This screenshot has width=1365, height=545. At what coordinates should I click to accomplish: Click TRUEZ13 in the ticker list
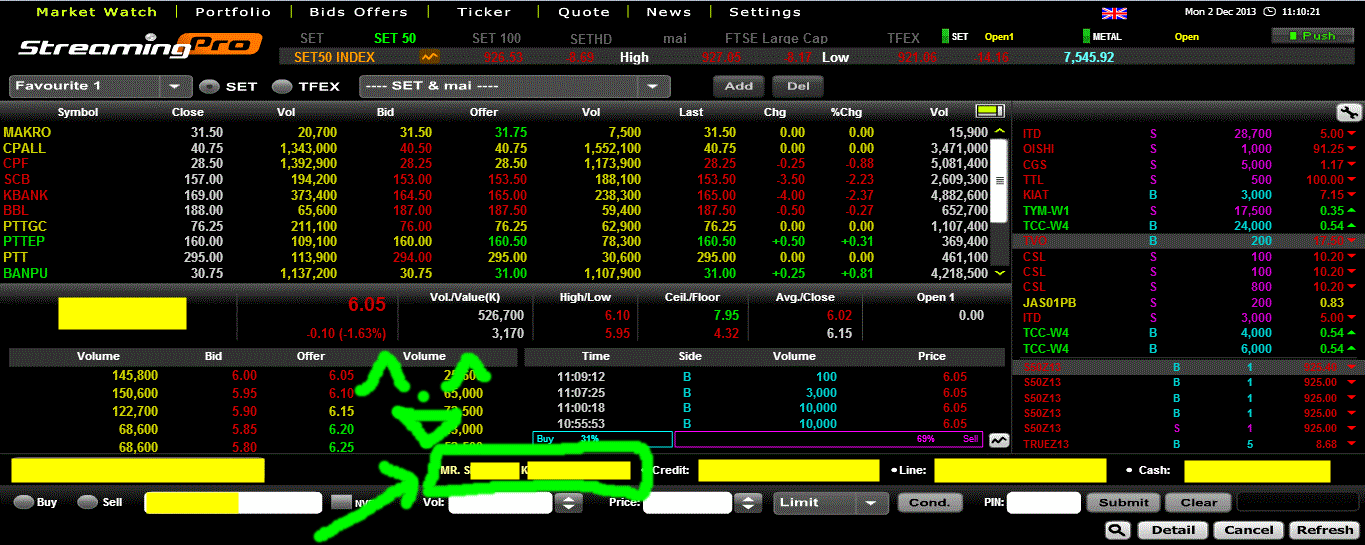1045,443
